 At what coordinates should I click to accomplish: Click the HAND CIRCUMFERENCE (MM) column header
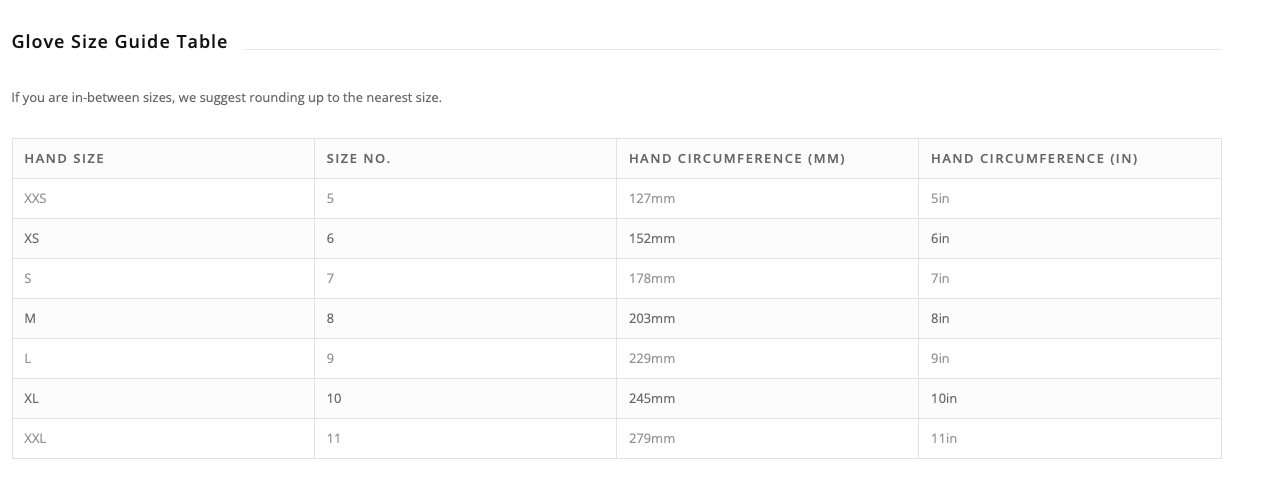tap(737, 159)
